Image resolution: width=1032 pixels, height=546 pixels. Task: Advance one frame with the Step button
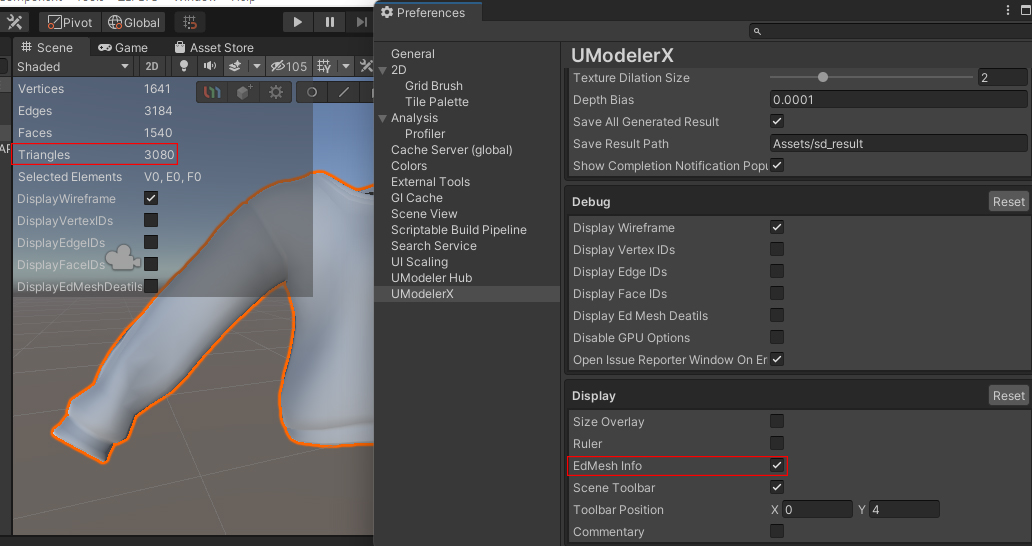point(361,22)
